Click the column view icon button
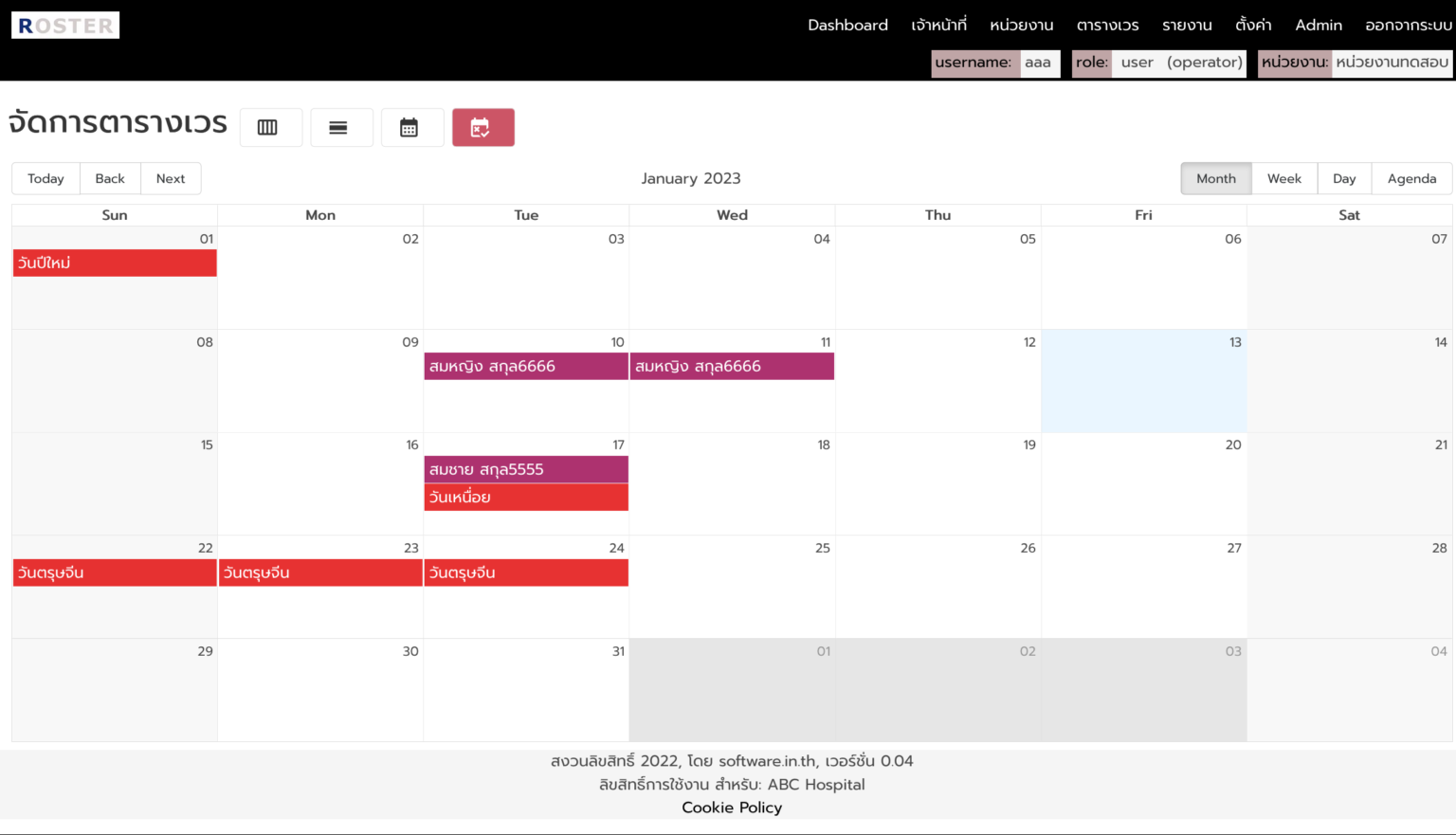This screenshot has height=835, width=1456. (270, 128)
